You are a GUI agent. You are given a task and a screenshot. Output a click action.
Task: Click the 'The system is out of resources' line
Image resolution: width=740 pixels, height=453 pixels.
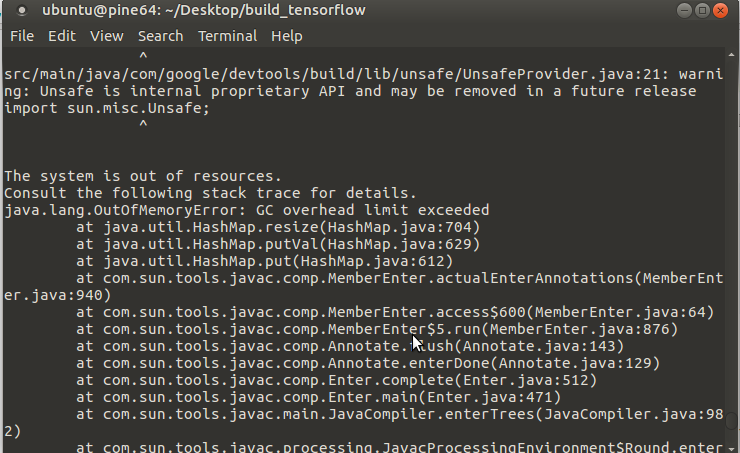(143, 176)
